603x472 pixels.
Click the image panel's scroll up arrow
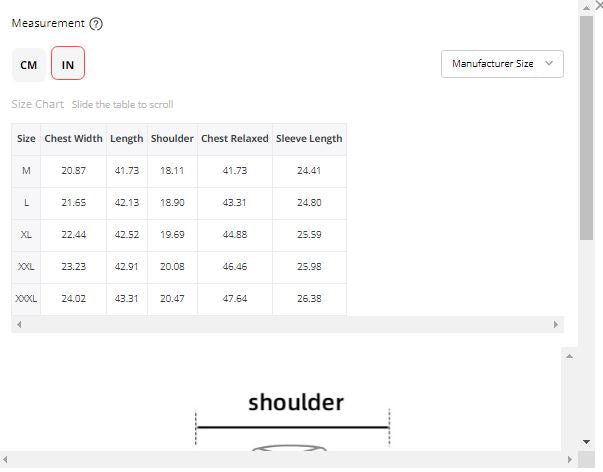[x=571, y=356]
